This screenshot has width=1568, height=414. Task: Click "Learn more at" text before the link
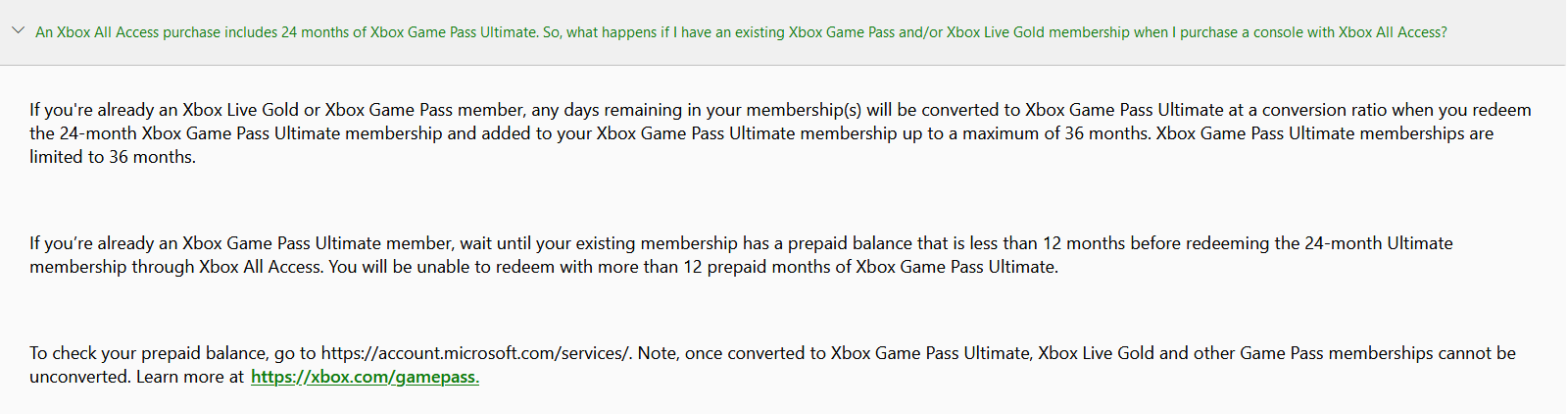[x=190, y=377]
